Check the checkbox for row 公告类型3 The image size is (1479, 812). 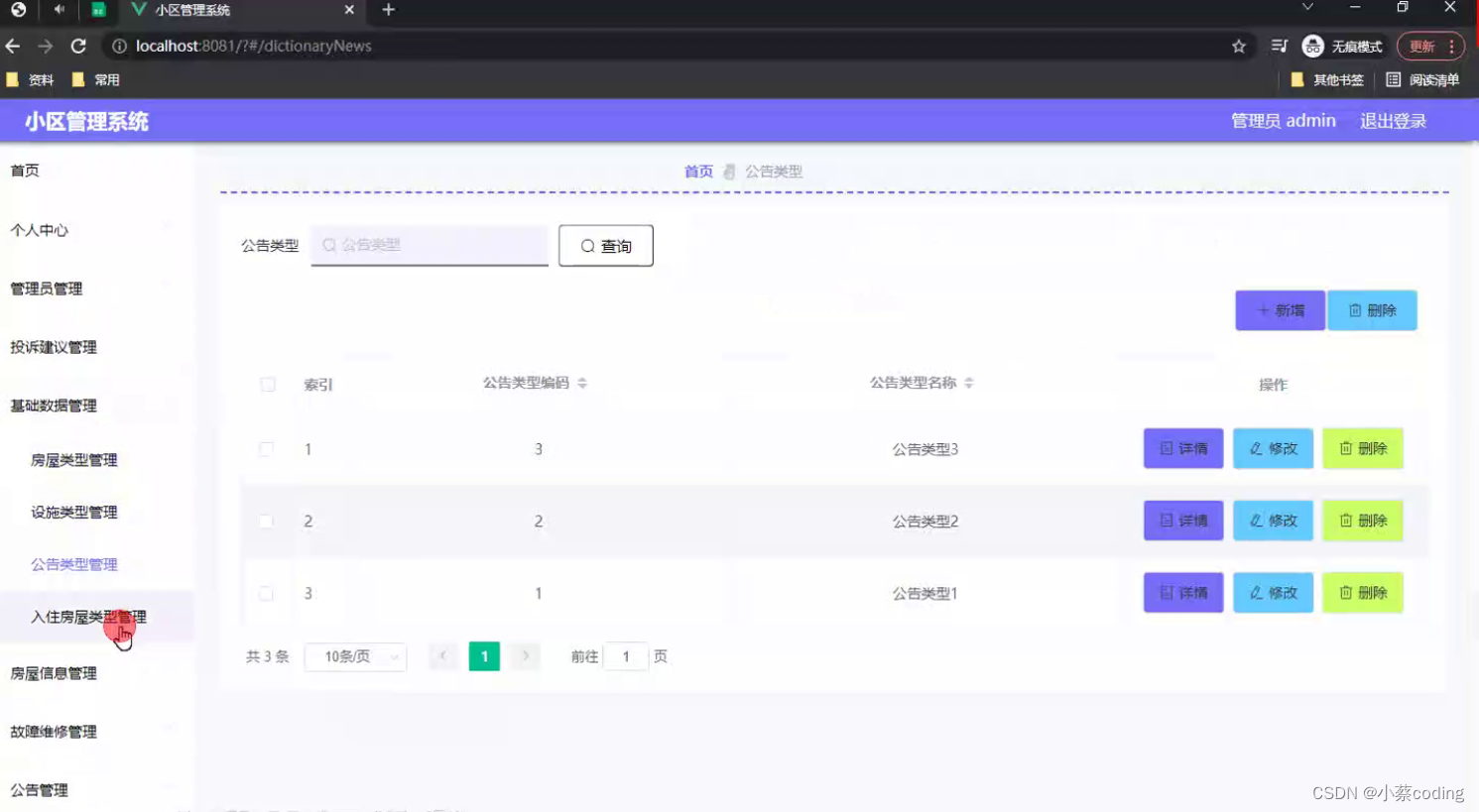click(x=266, y=448)
